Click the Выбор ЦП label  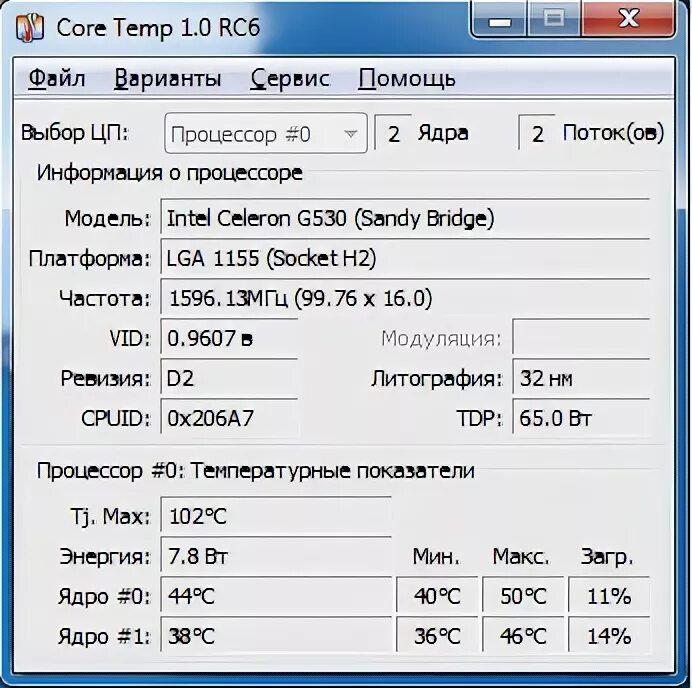(x=75, y=132)
